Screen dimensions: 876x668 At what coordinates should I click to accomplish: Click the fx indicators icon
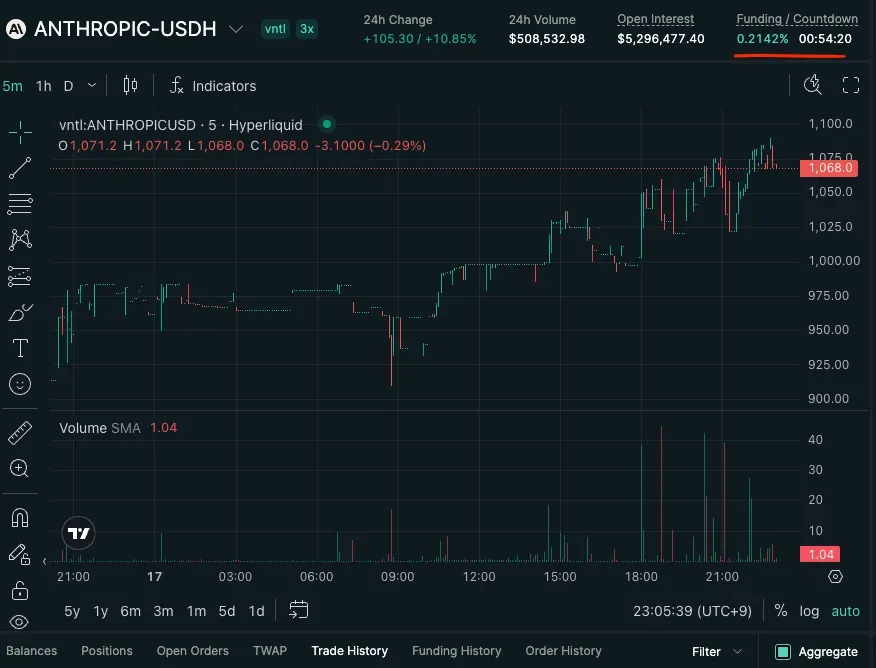click(x=177, y=85)
